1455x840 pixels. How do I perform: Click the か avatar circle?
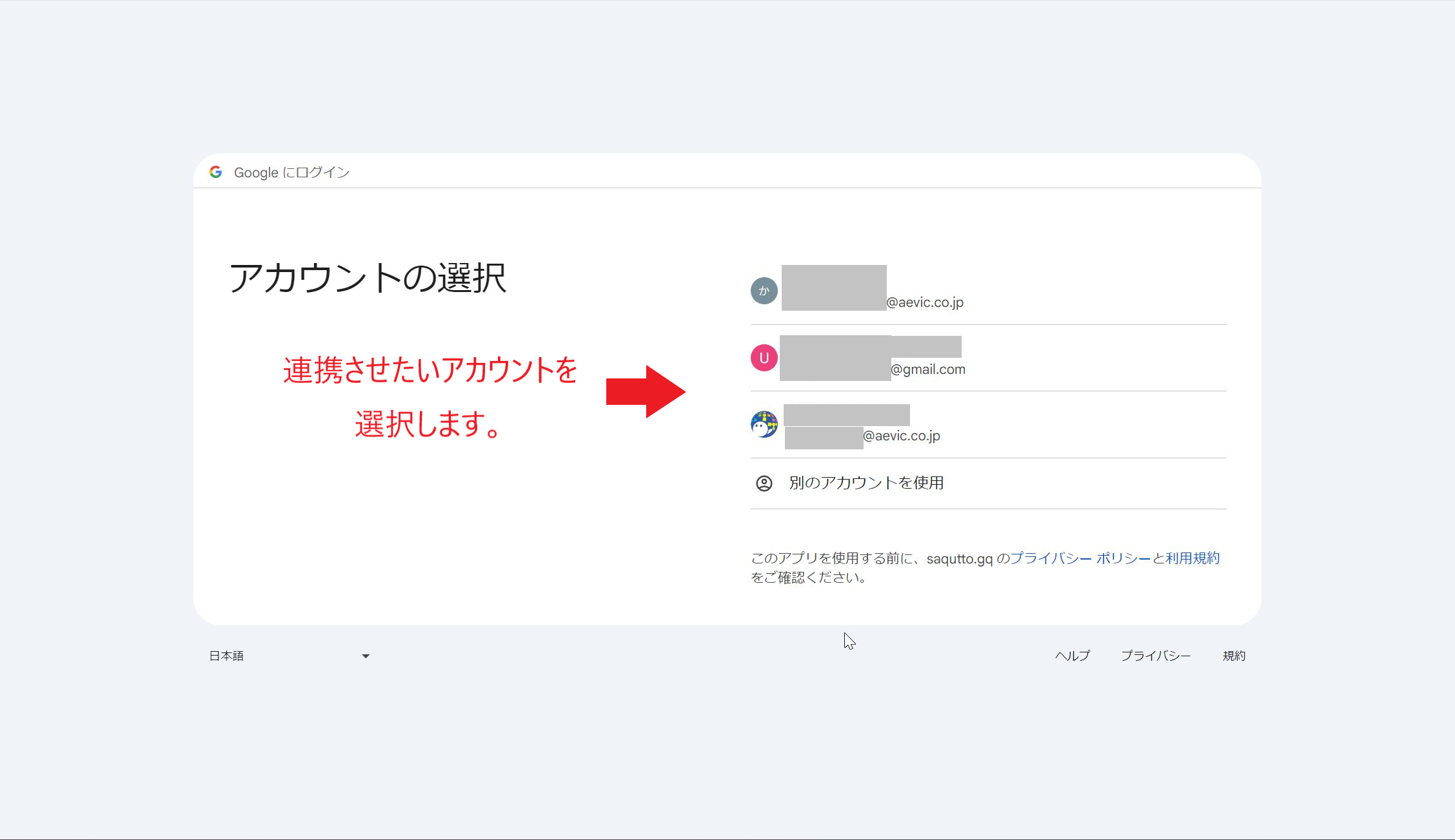pyautogui.click(x=764, y=291)
